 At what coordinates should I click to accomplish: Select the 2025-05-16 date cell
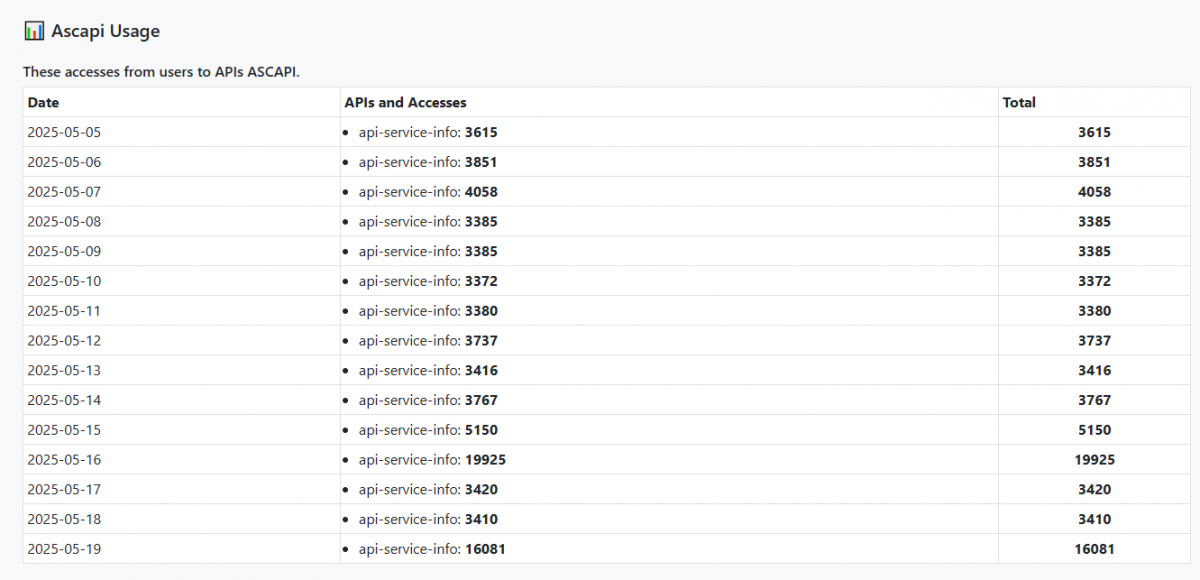click(64, 460)
